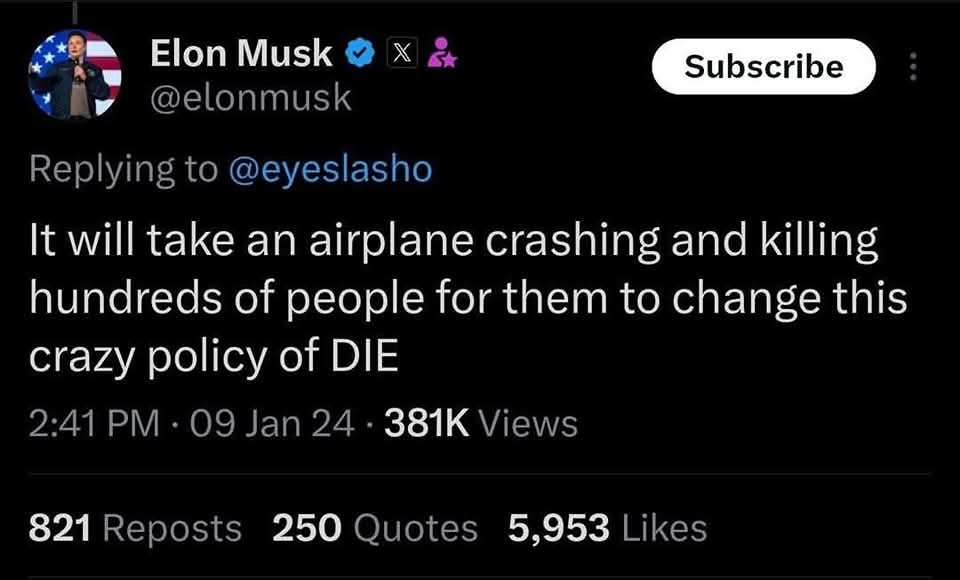
Task: Show the 5,953 Likes list
Action: [607, 528]
